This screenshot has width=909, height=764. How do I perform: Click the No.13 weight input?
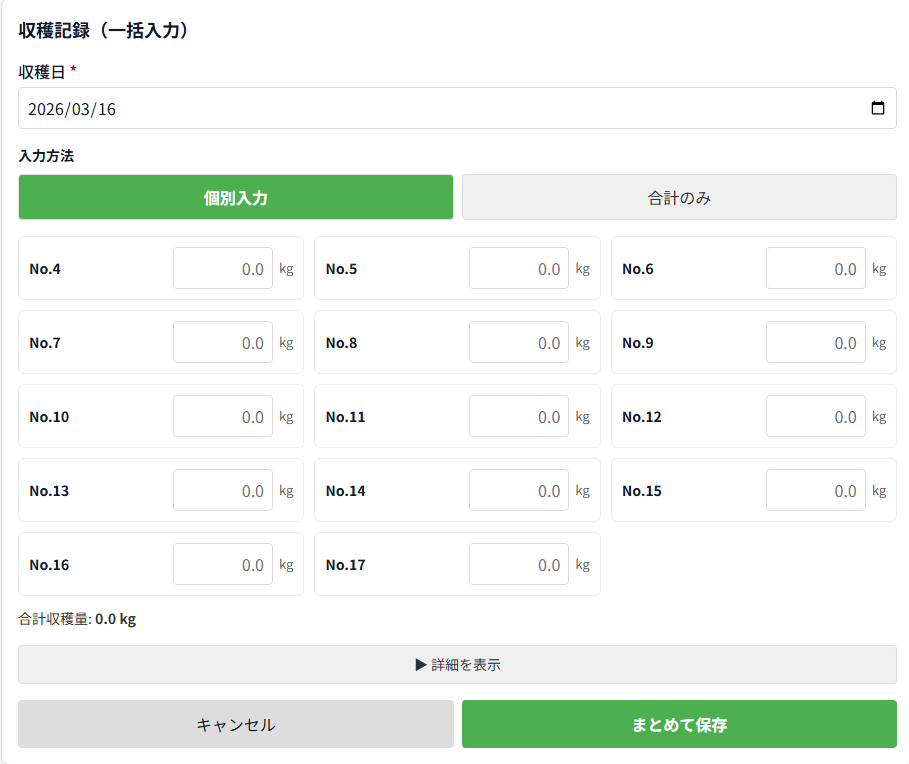click(222, 491)
